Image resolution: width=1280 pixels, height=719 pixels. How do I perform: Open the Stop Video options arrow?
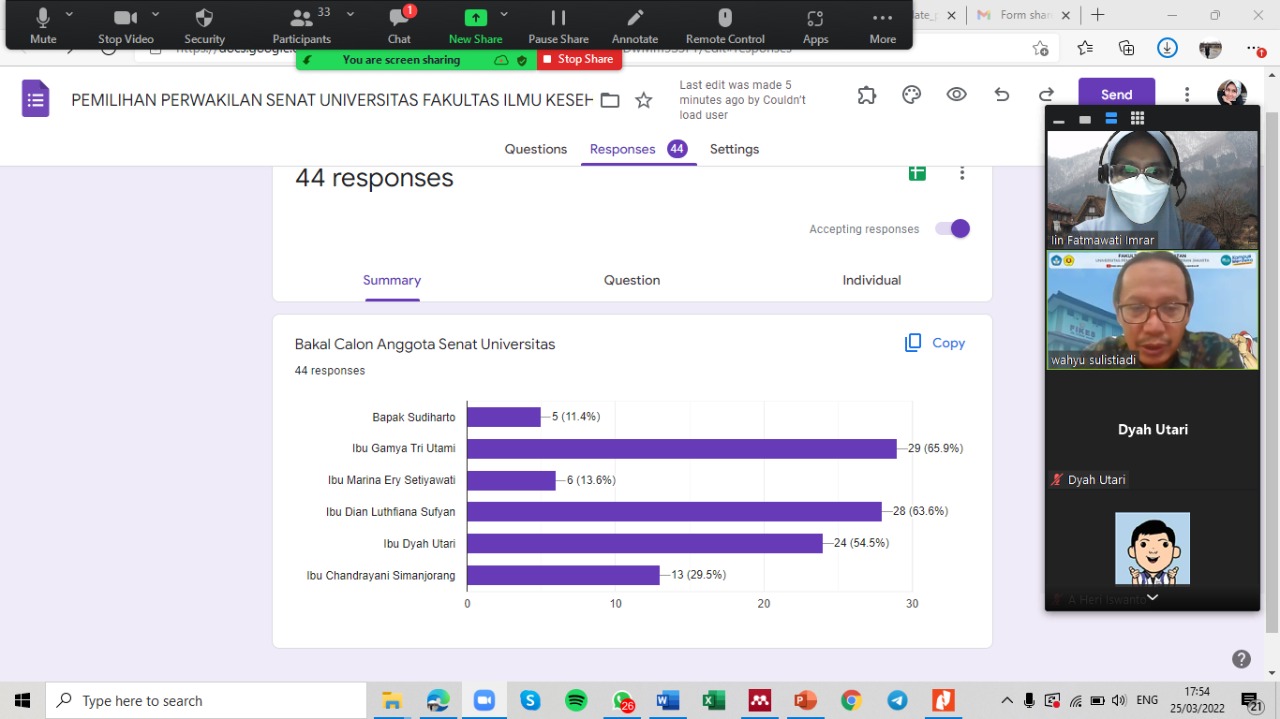click(x=156, y=15)
